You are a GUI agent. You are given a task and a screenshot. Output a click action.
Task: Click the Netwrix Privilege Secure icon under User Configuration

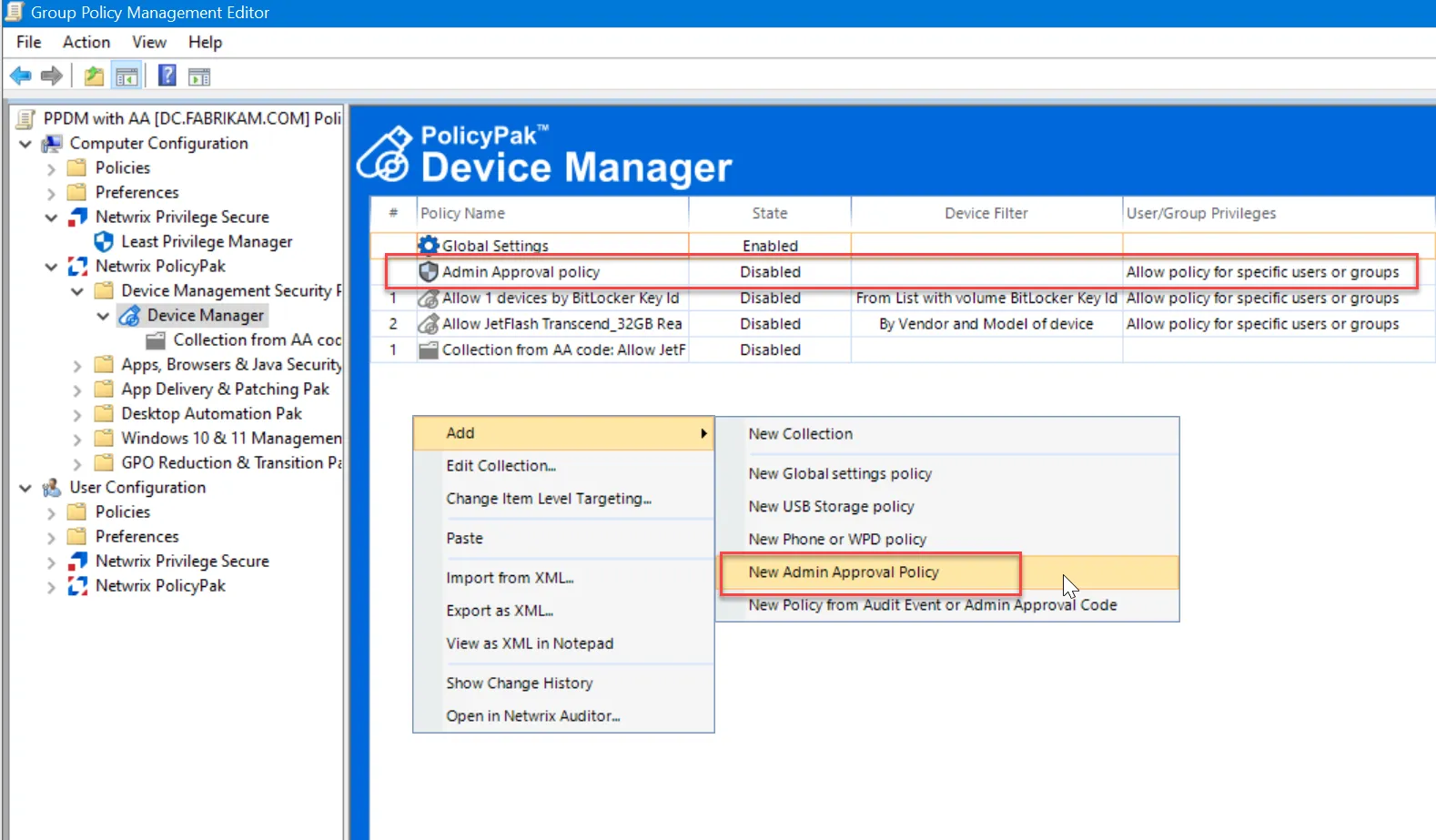coord(78,561)
